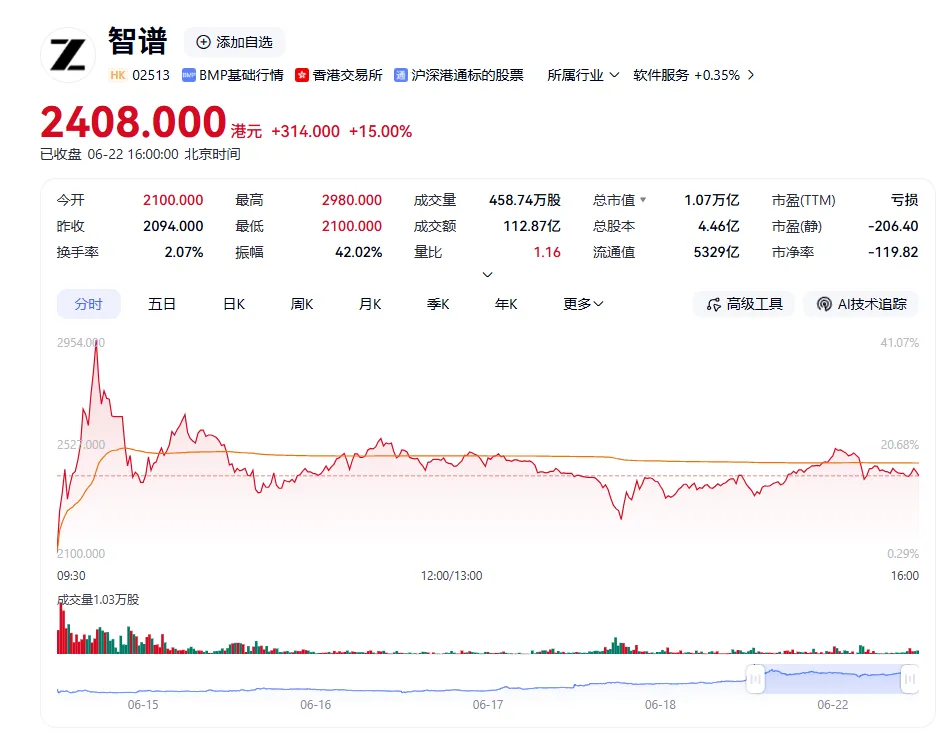Click the +314.000 change amount

click(305, 131)
